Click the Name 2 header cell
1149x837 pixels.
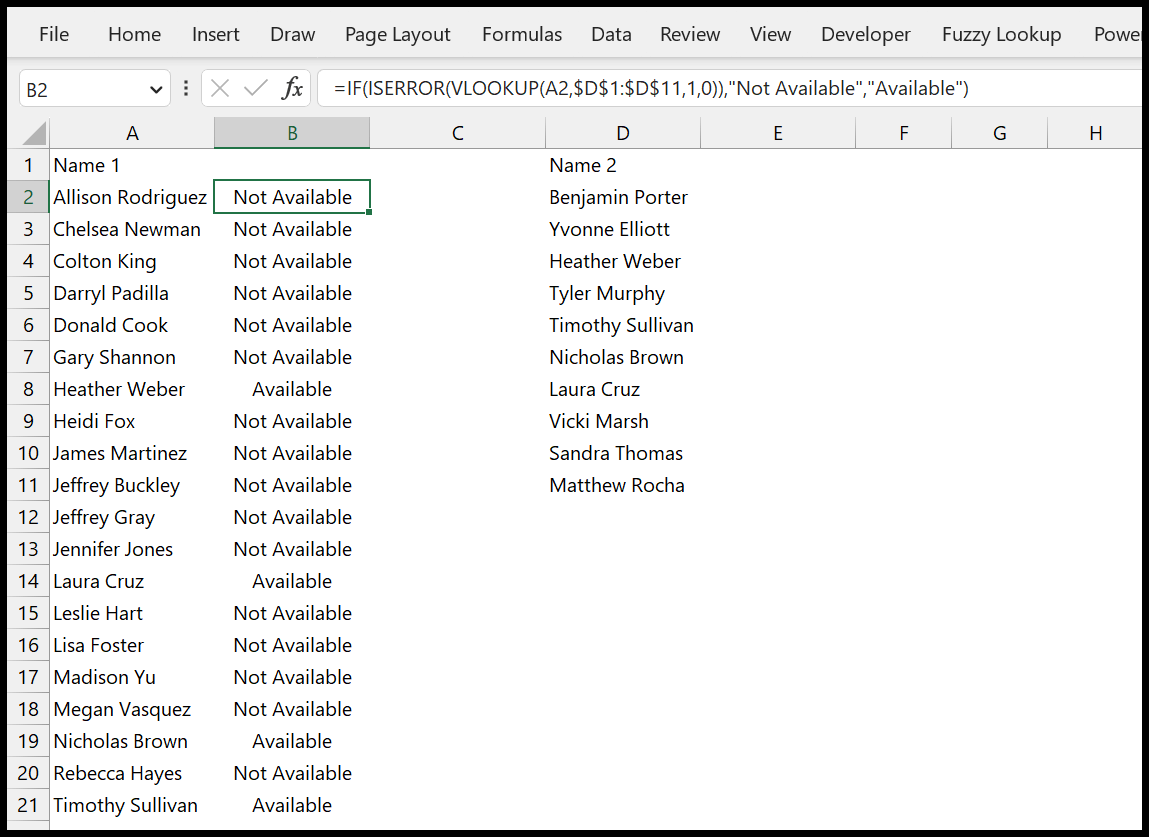tap(582, 165)
